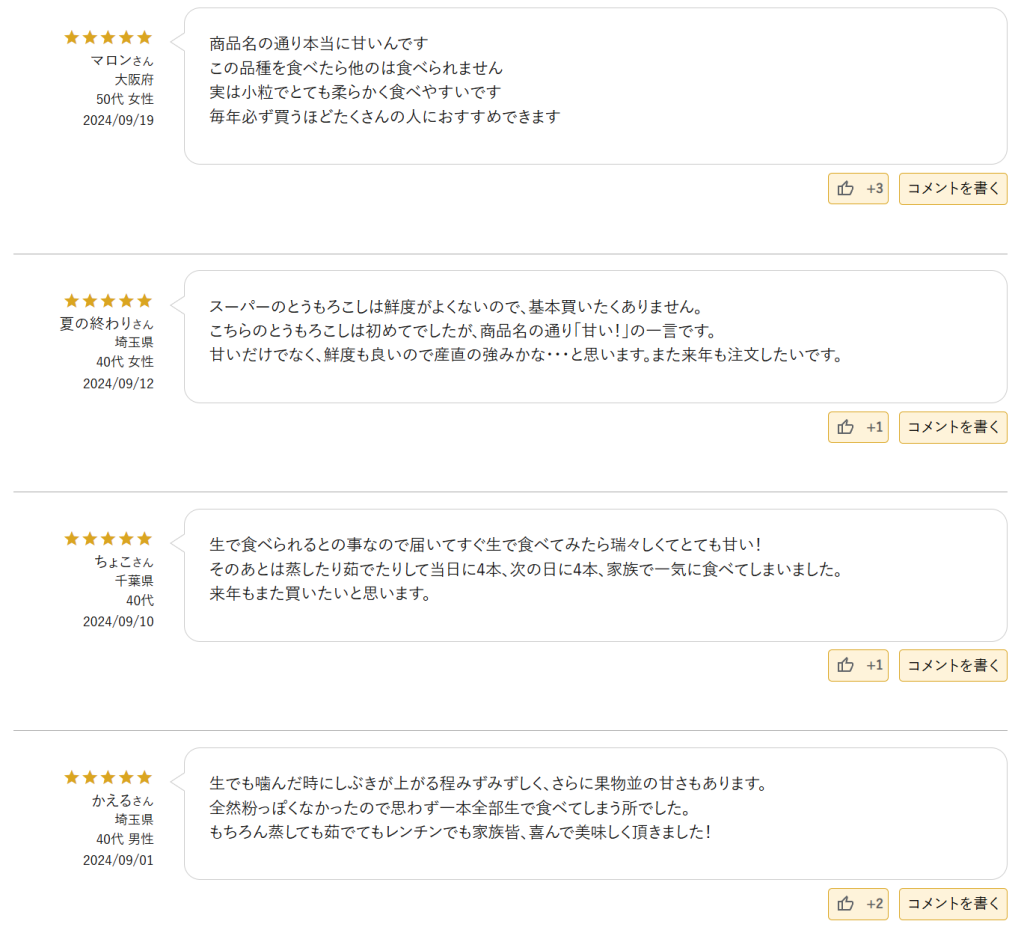Click the review bubble about スーパーのとうもろこし

(x=596, y=336)
